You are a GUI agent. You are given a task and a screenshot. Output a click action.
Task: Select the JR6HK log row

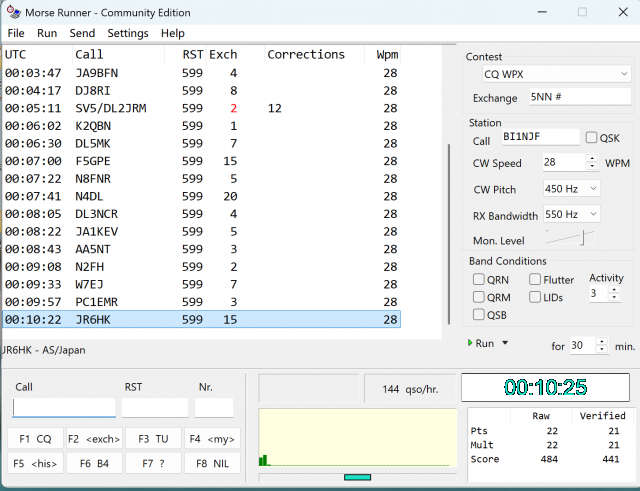202,319
